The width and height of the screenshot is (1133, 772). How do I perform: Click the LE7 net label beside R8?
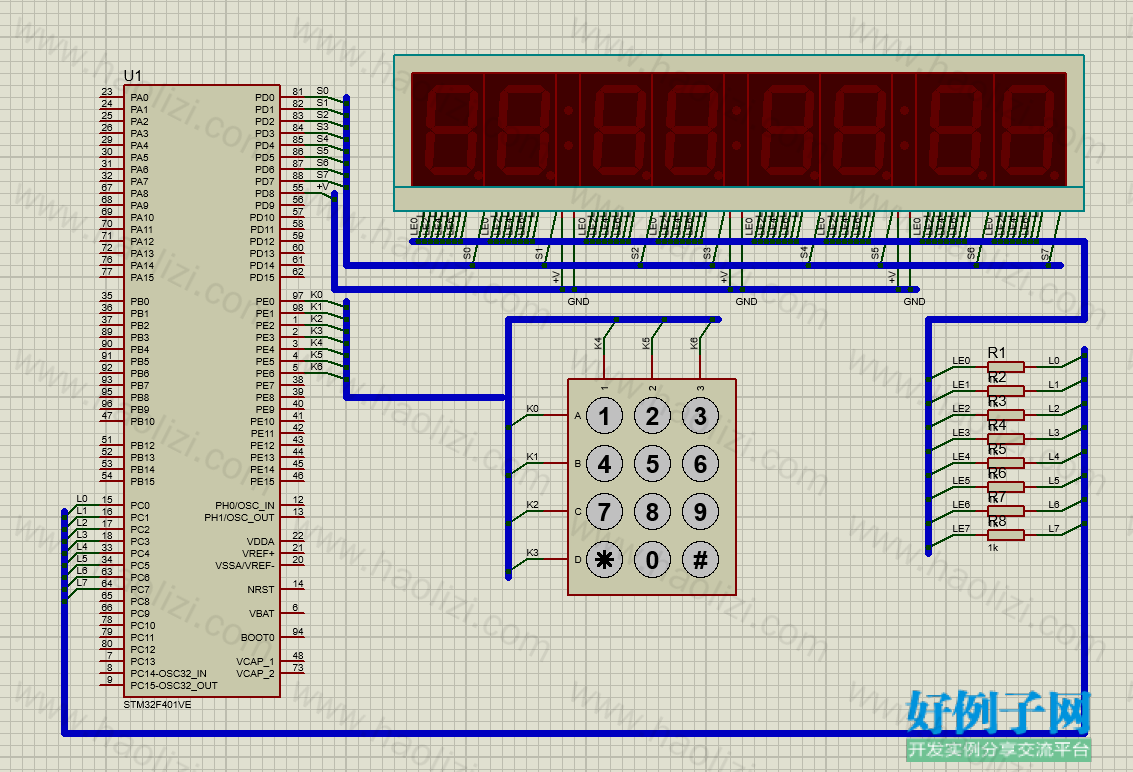coord(961,528)
